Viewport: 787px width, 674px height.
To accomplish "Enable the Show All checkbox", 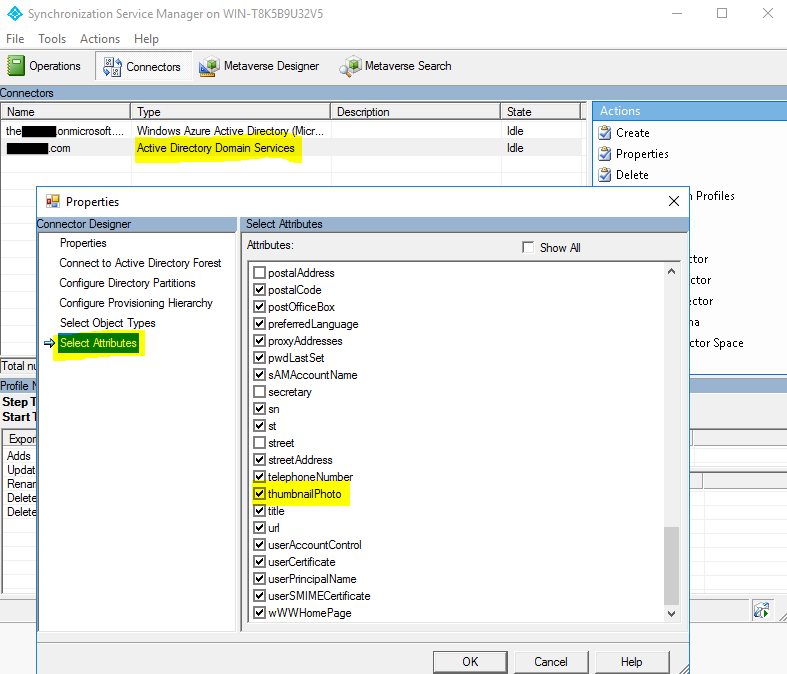I will click(x=528, y=247).
